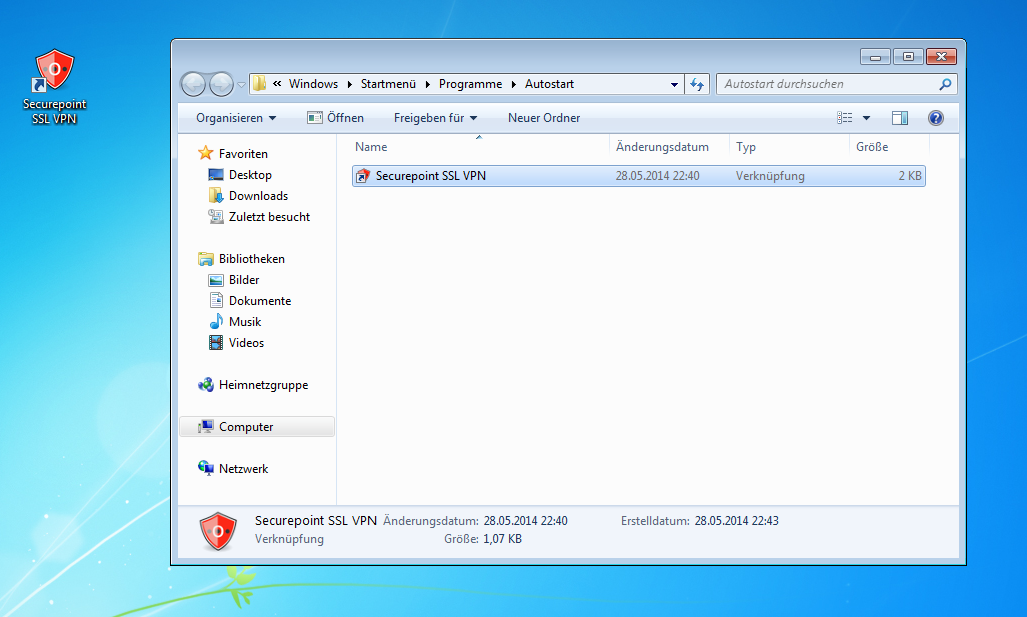Image resolution: width=1027 pixels, height=617 pixels.
Task: Open Dokumente under Bibliotheken
Action: click(x=260, y=301)
